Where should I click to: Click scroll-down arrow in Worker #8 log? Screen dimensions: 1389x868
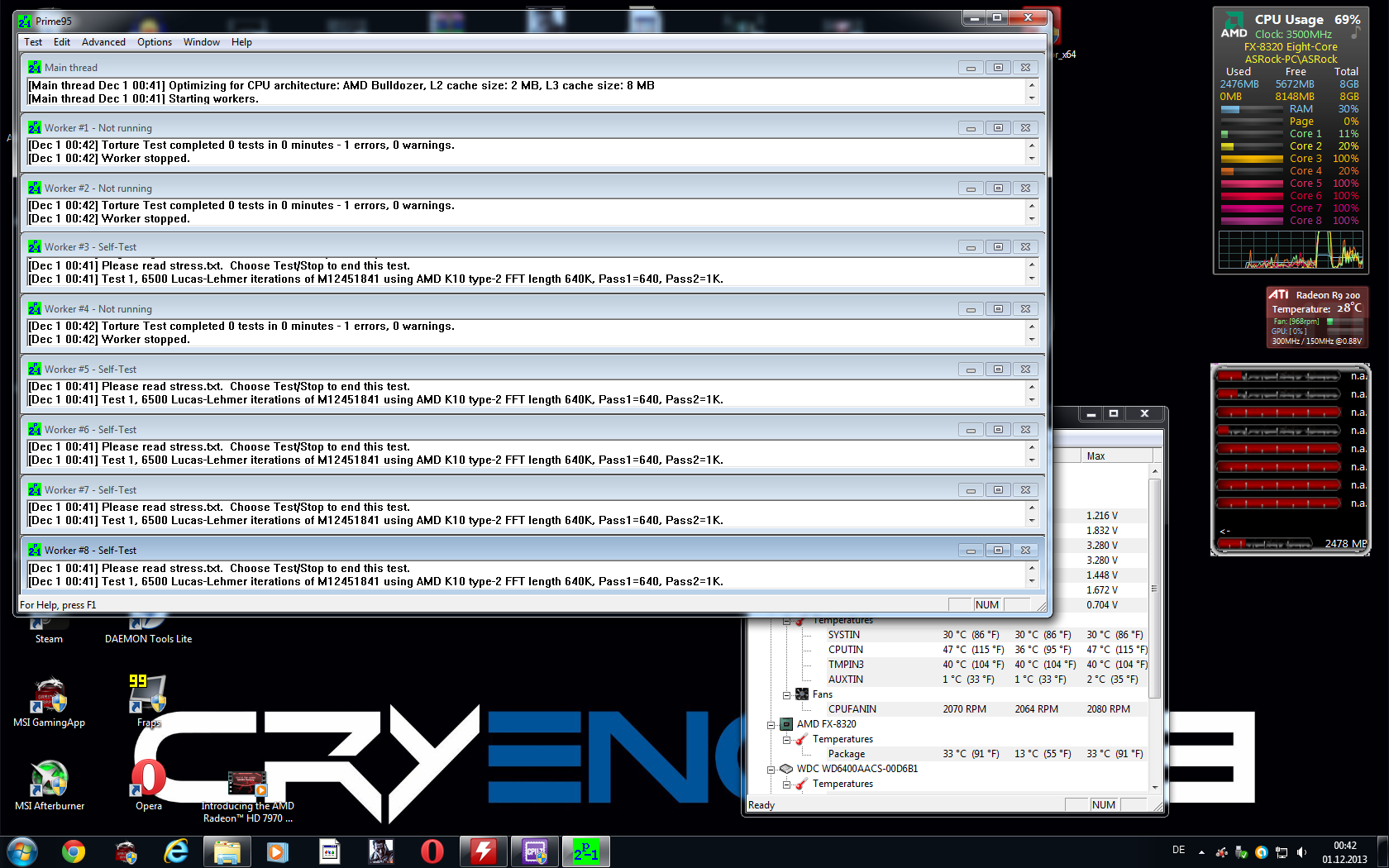(x=1032, y=581)
